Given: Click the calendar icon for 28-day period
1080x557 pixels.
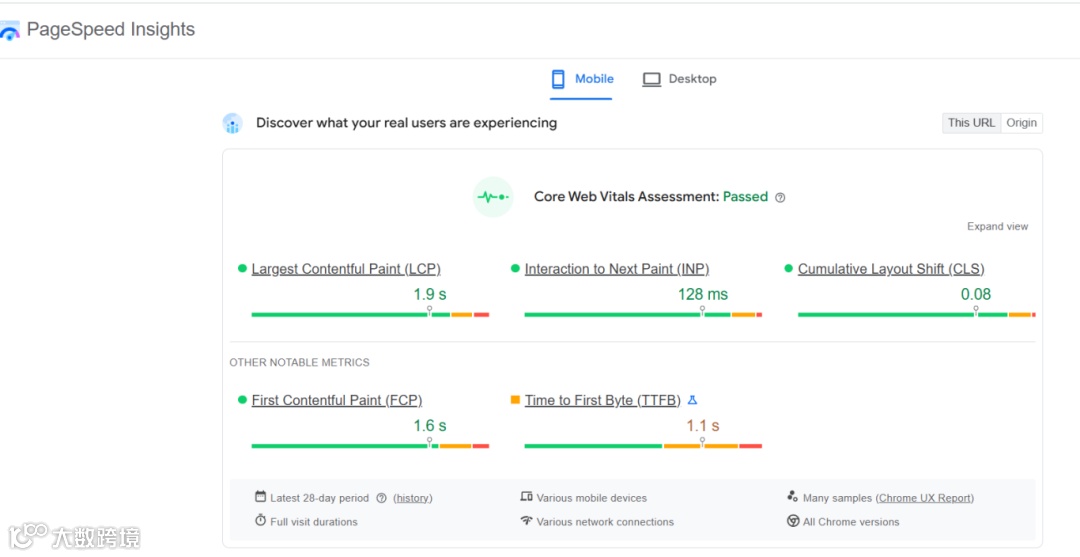Looking at the screenshot, I should point(260,497).
